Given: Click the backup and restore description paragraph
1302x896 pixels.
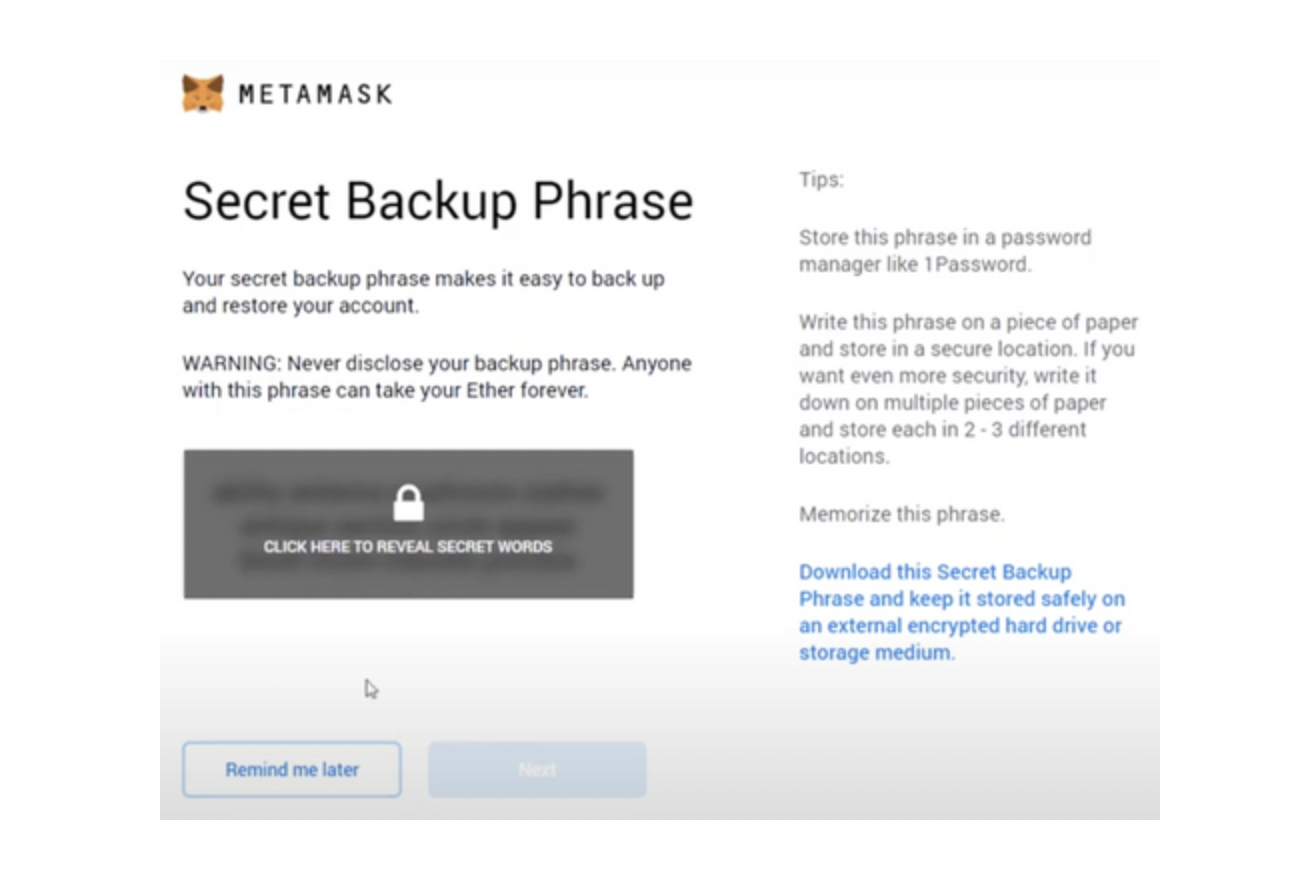Looking at the screenshot, I should 423,292.
